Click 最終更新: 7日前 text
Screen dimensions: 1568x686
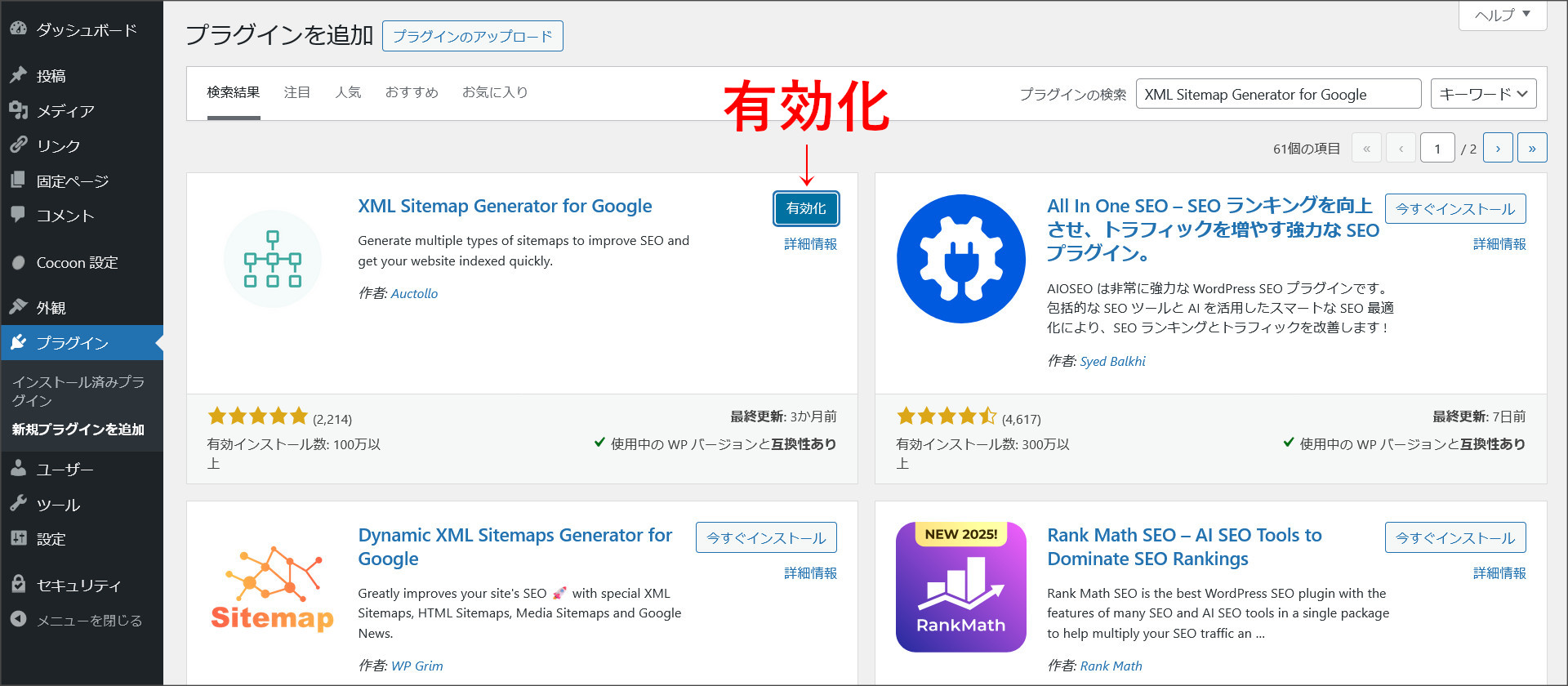point(1479,416)
